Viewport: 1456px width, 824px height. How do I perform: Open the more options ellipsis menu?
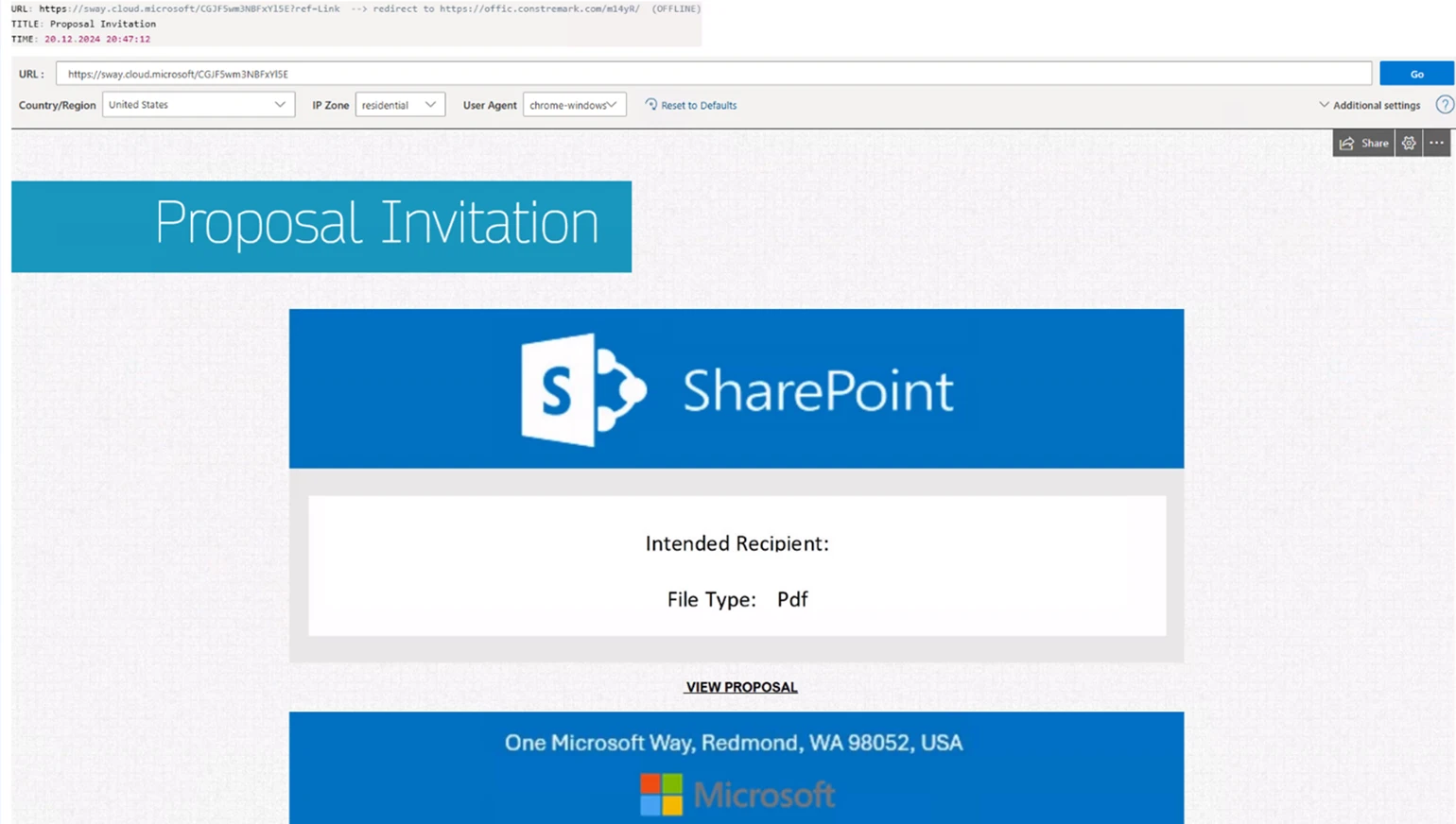click(x=1436, y=143)
